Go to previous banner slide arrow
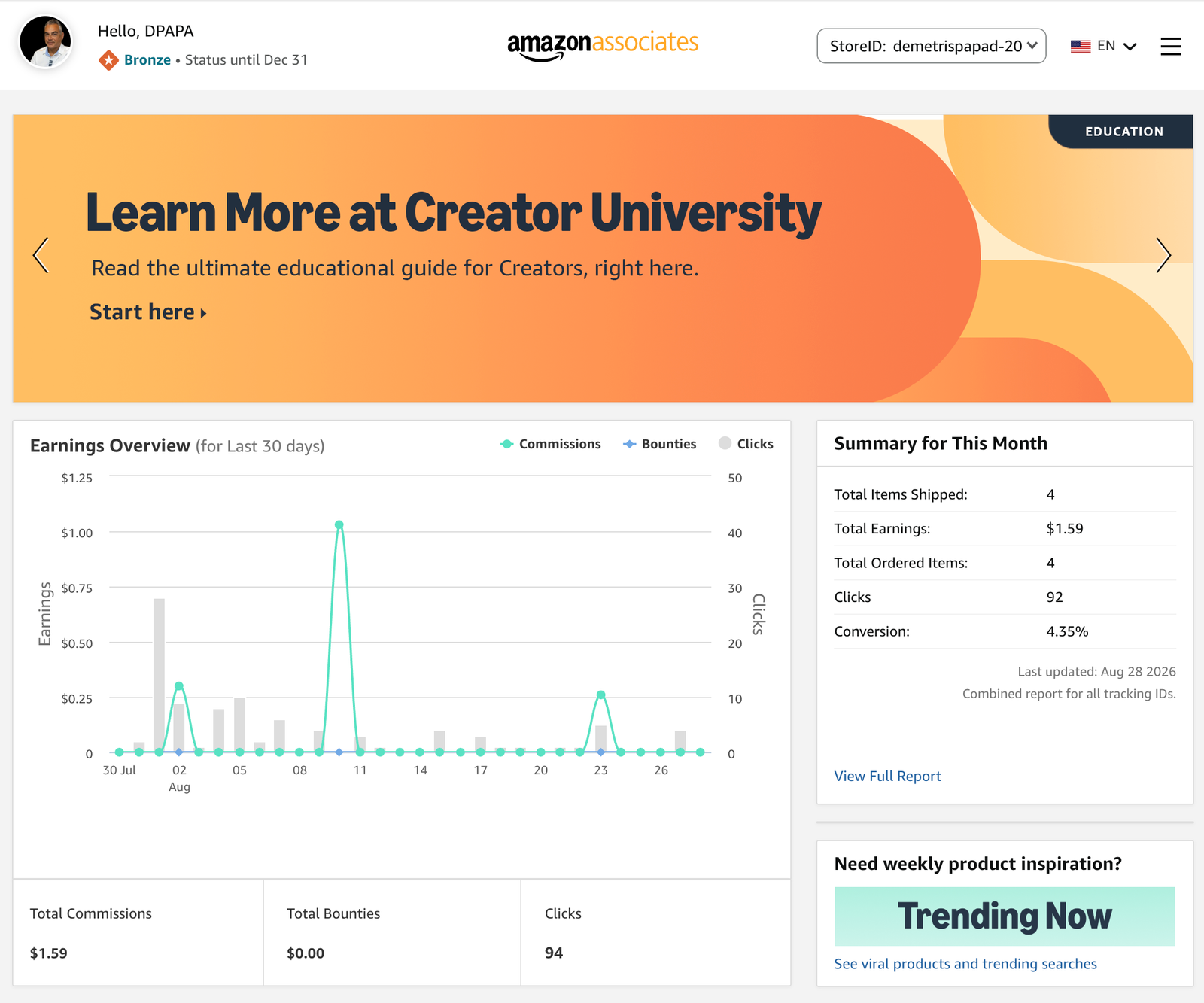The width and height of the screenshot is (1204, 1003). [x=41, y=255]
